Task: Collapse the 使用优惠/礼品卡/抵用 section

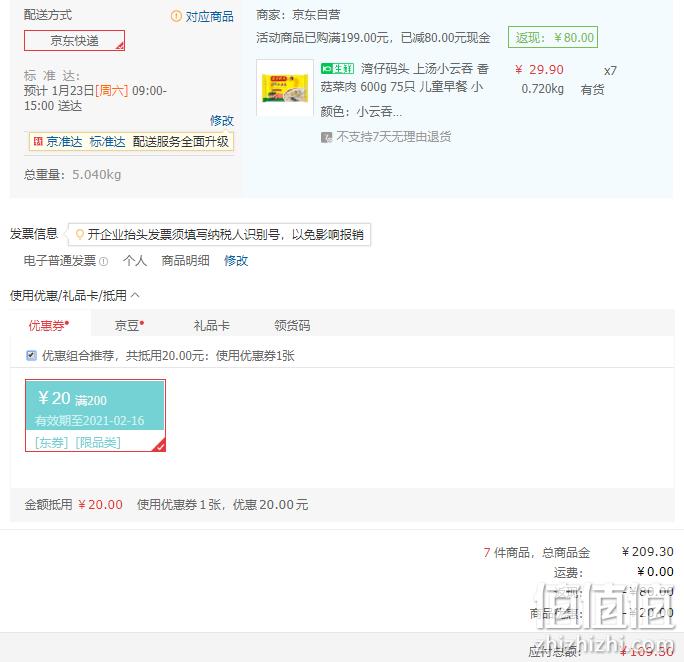Action: click(x=135, y=295)
